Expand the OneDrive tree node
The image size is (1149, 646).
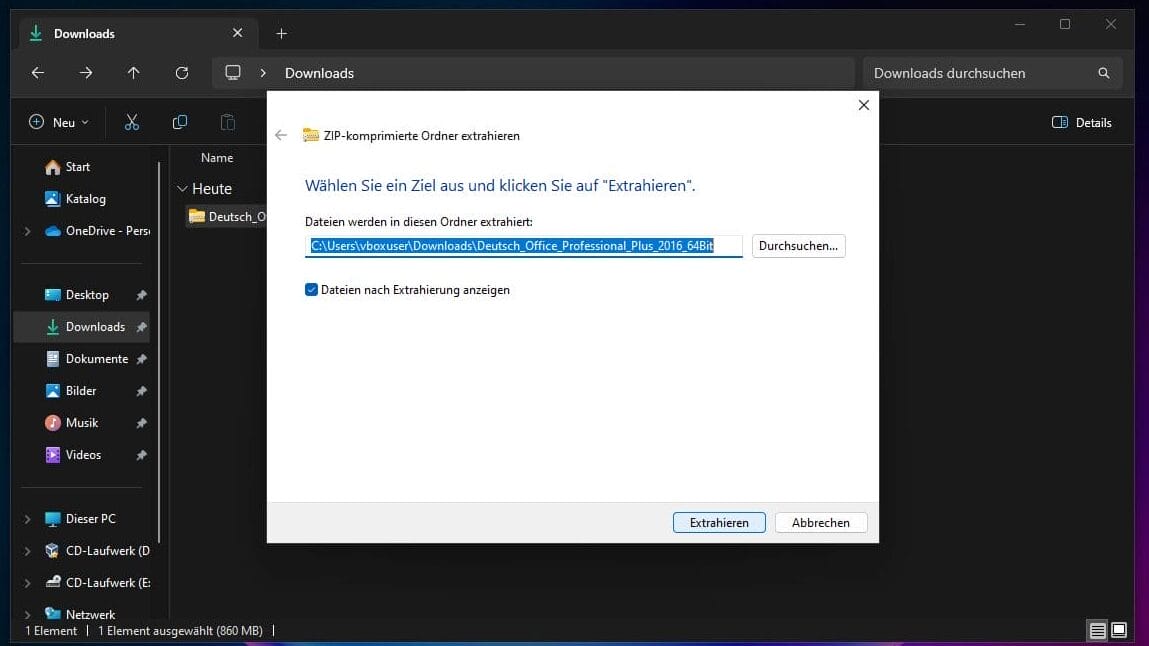[27, 231]
